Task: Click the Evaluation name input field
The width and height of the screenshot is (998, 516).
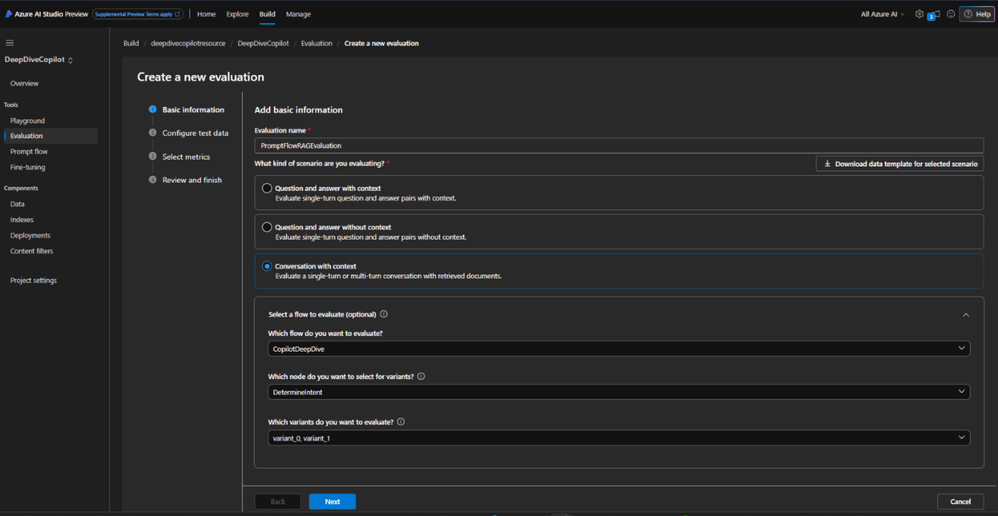Action: click(x=619, y=145)
